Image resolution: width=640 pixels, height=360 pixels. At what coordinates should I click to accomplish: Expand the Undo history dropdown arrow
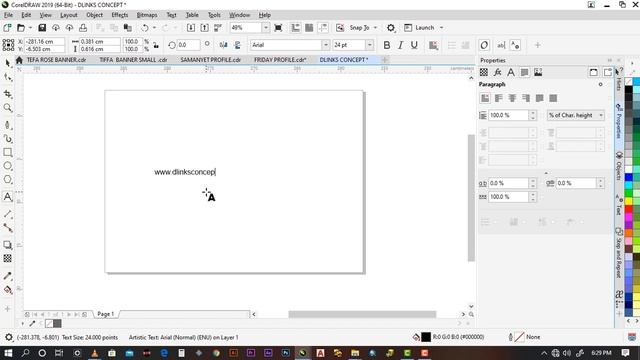(x=154, y=28)
